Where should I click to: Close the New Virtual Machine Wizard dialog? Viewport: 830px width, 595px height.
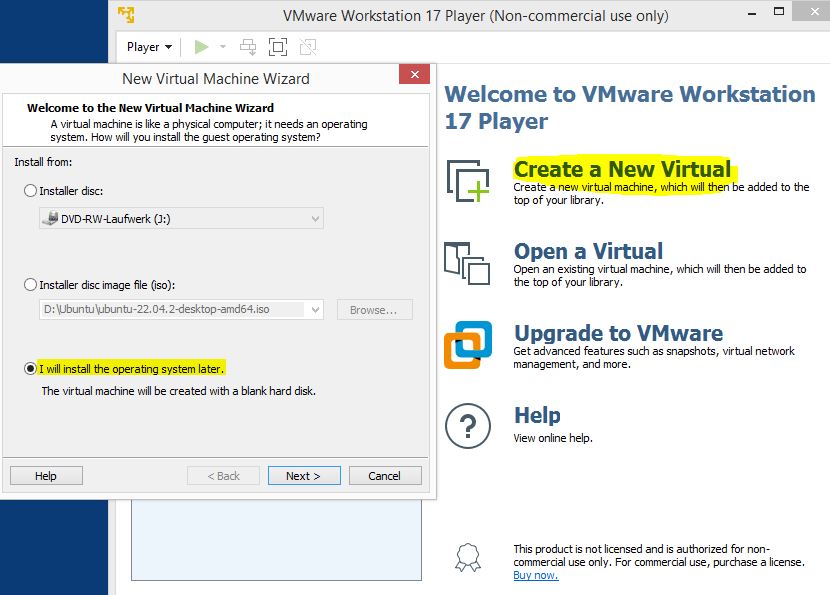(x=414, y=74)
